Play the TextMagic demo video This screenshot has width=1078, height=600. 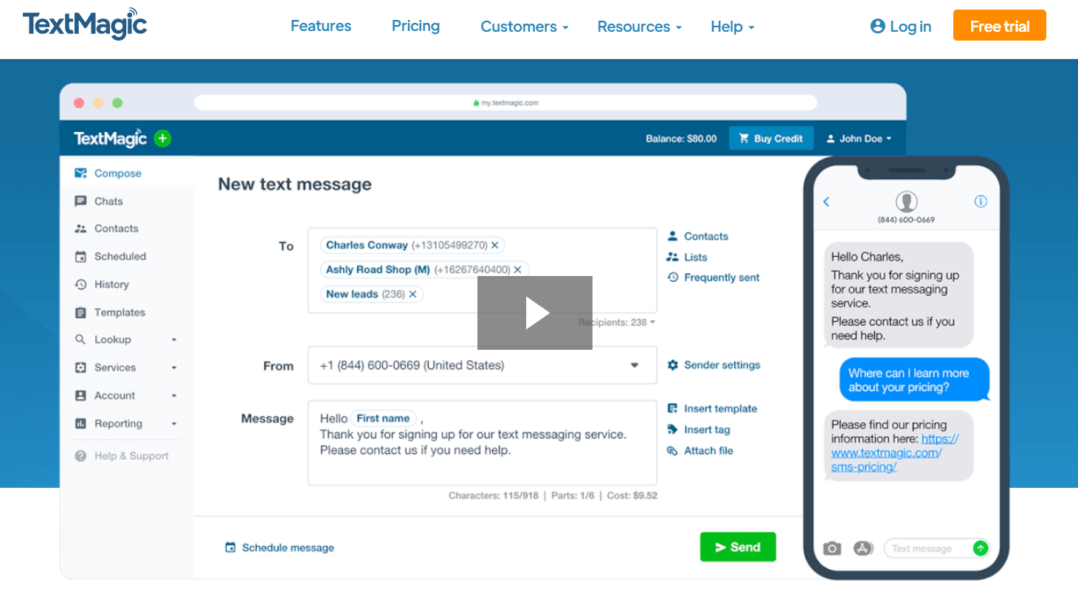(x=535, y=313)
